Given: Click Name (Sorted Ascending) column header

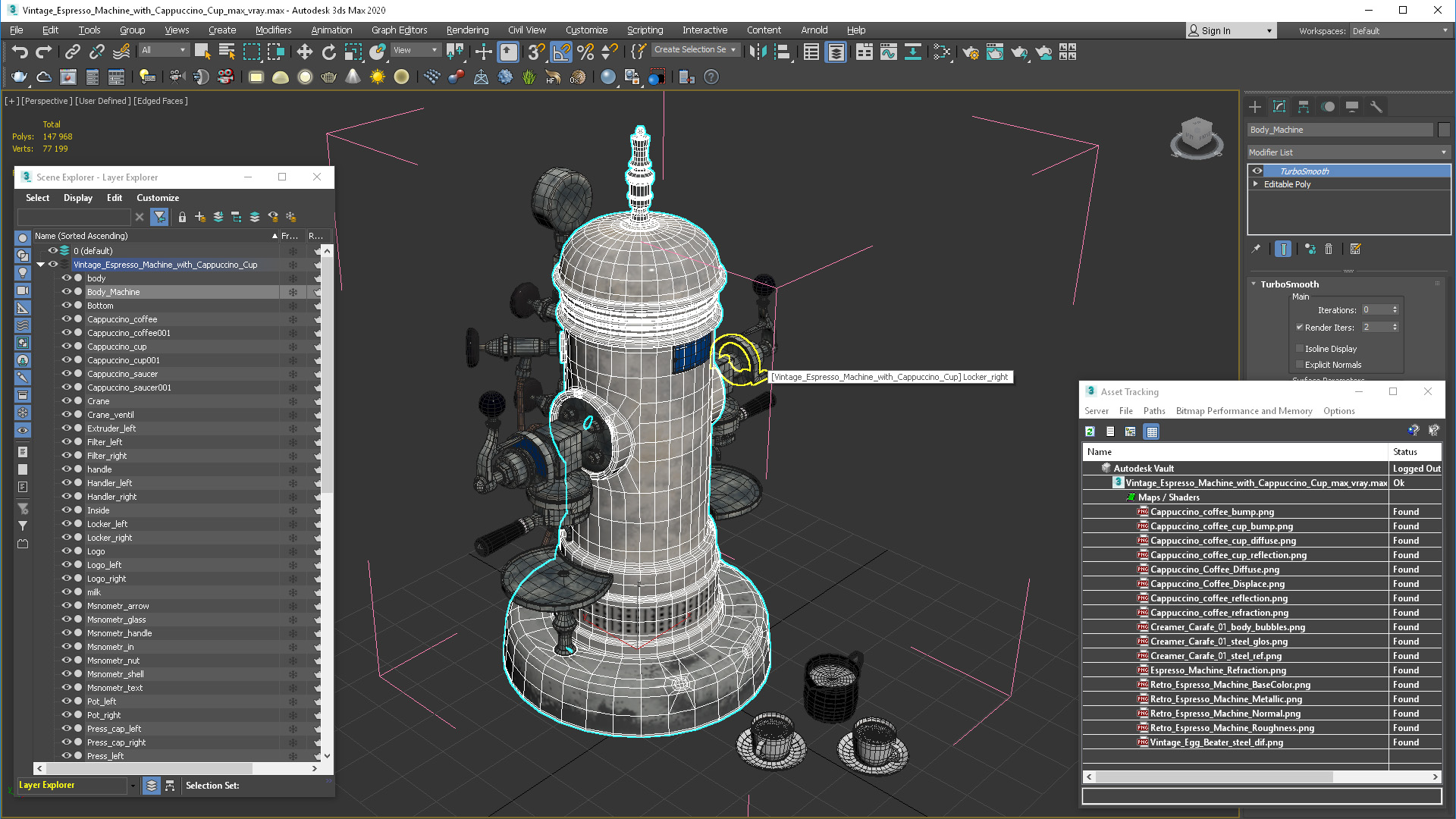Looking at the screenshot, I should [155, 236].
